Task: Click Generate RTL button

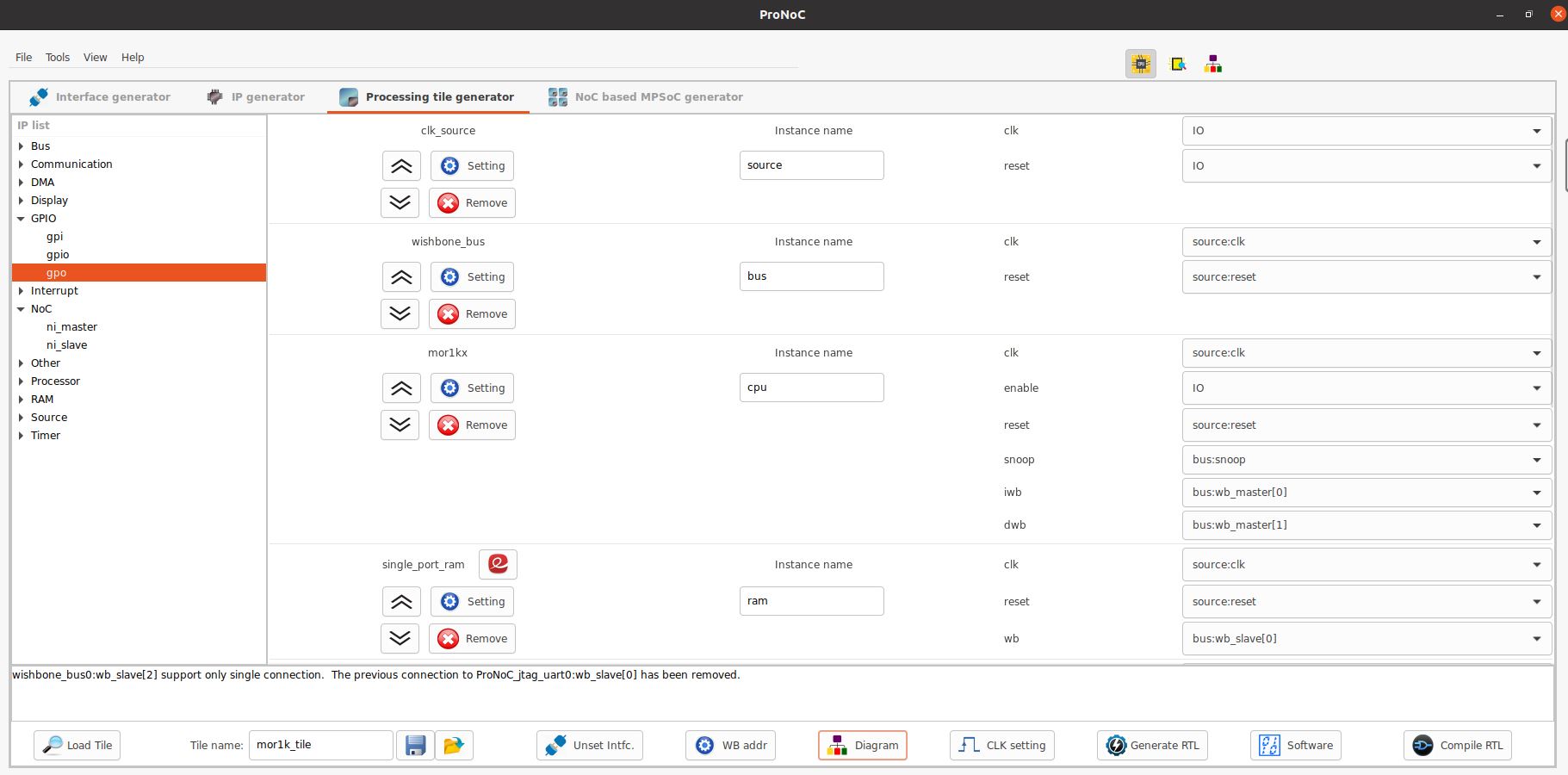Action: [x=1153, y=746]
